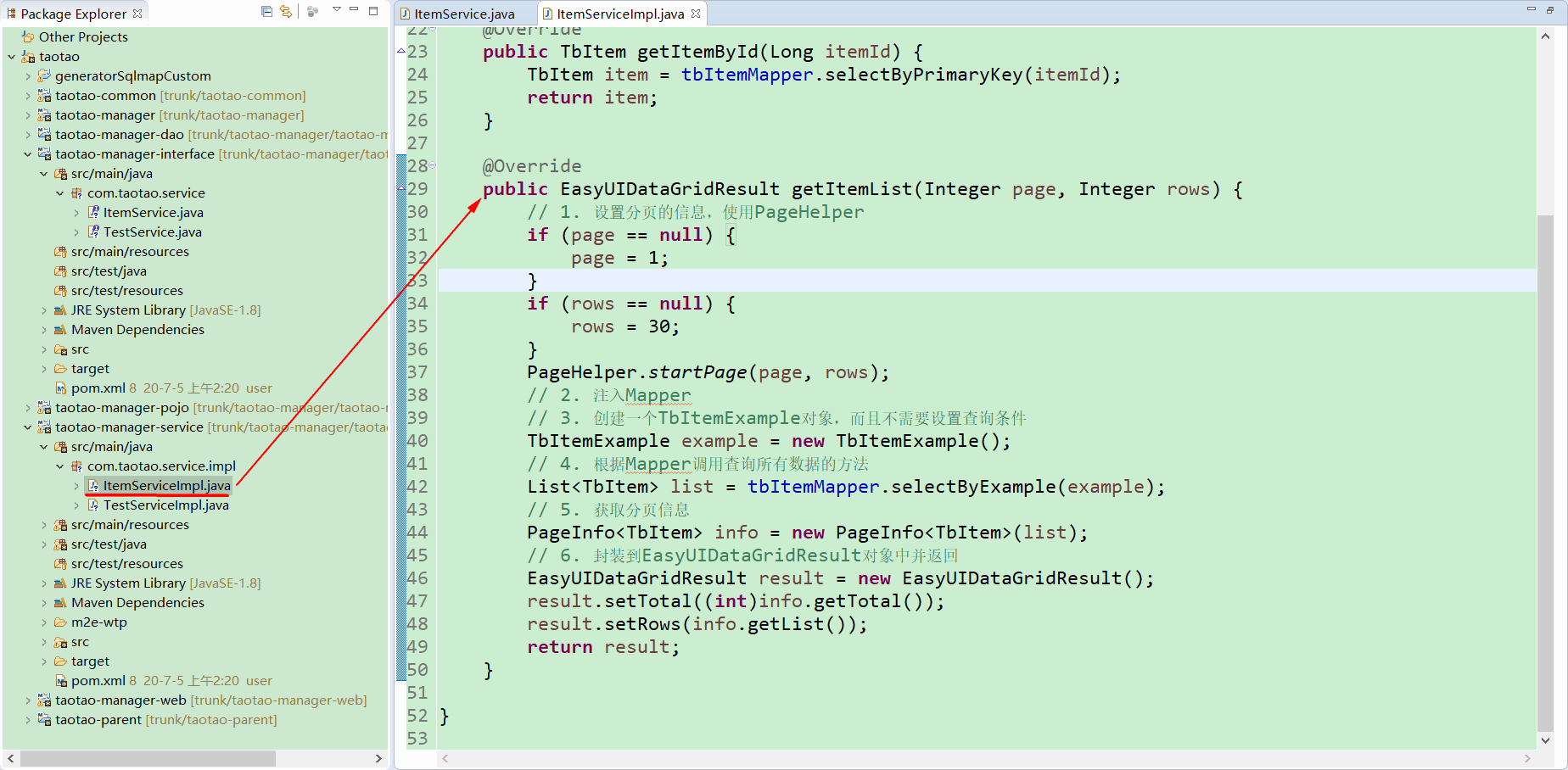Expand ItemService.java in the tree
Screen dimensions: 1568x770
[x=76, y=213]
